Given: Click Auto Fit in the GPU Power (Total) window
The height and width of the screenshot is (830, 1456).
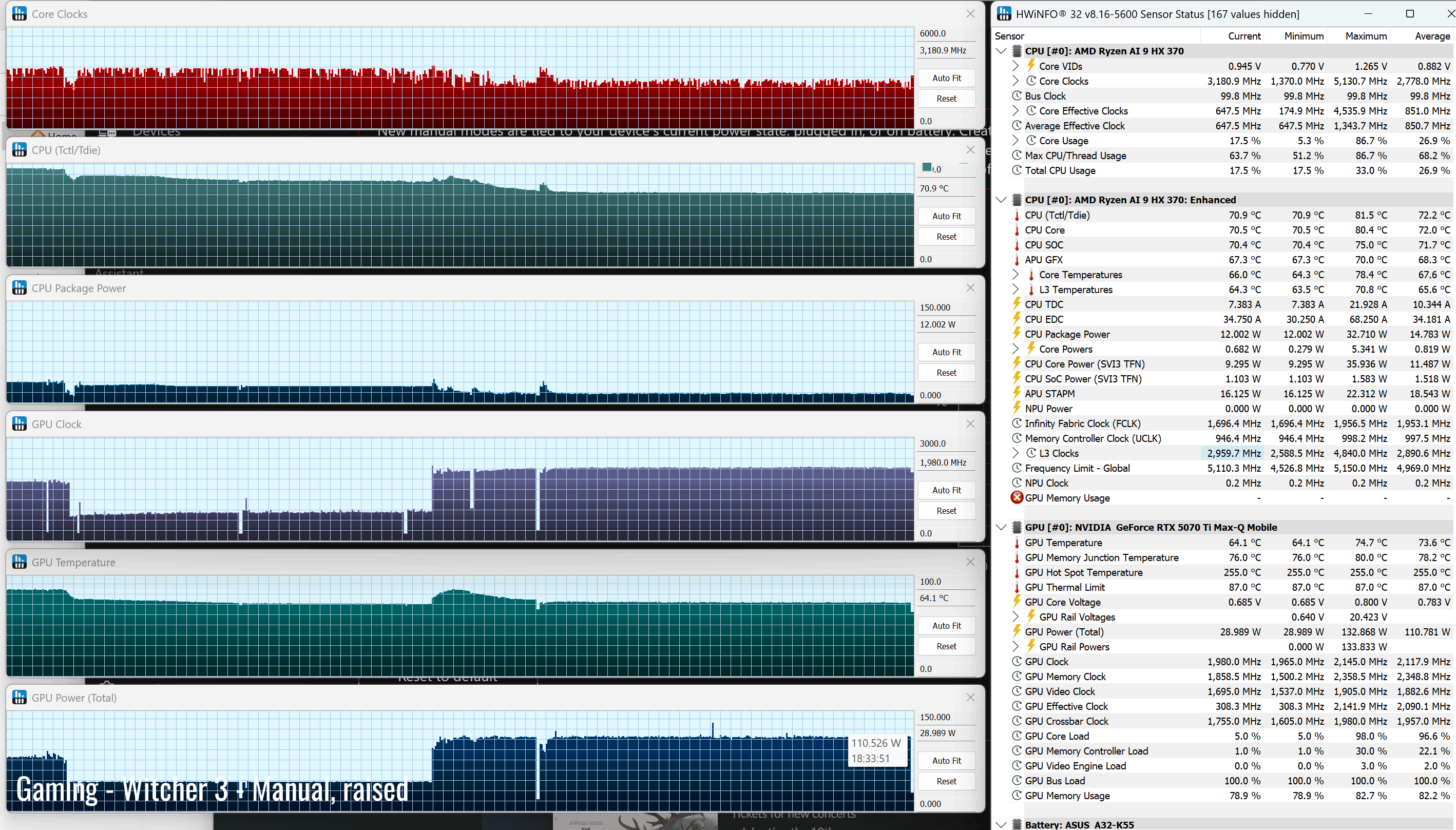Looking at the screenshot, I should 946,761.
